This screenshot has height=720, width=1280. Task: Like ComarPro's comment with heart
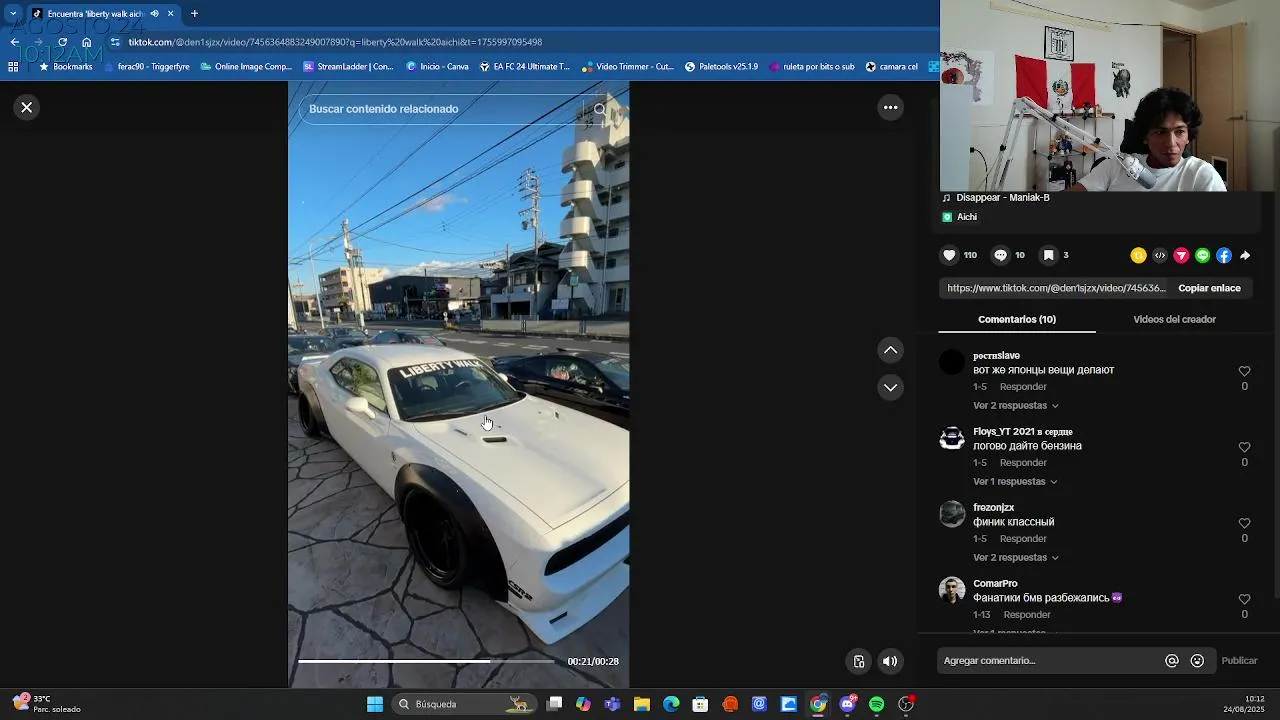(x=1244, y=599)
